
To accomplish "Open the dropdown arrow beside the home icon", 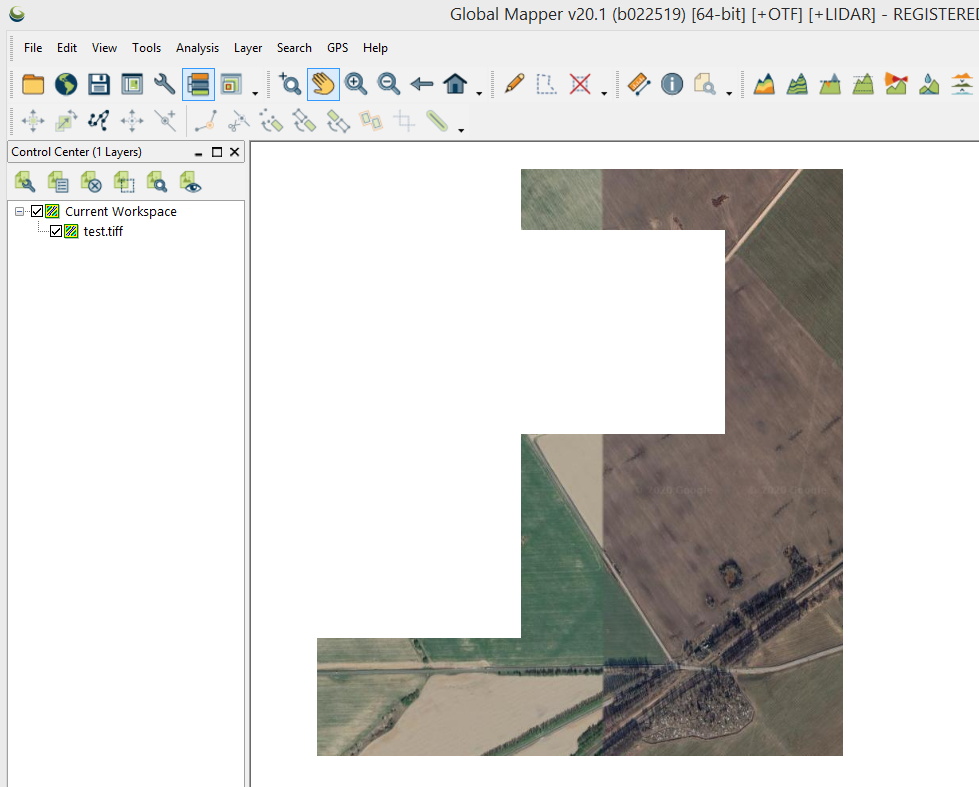I will tap(479, 93).
